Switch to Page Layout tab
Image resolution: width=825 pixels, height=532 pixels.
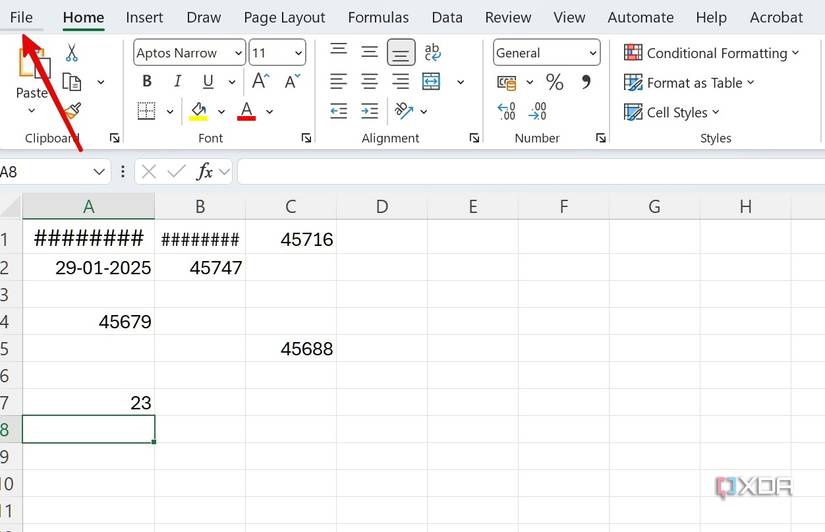pyautogui.click(x=284, y=18)
